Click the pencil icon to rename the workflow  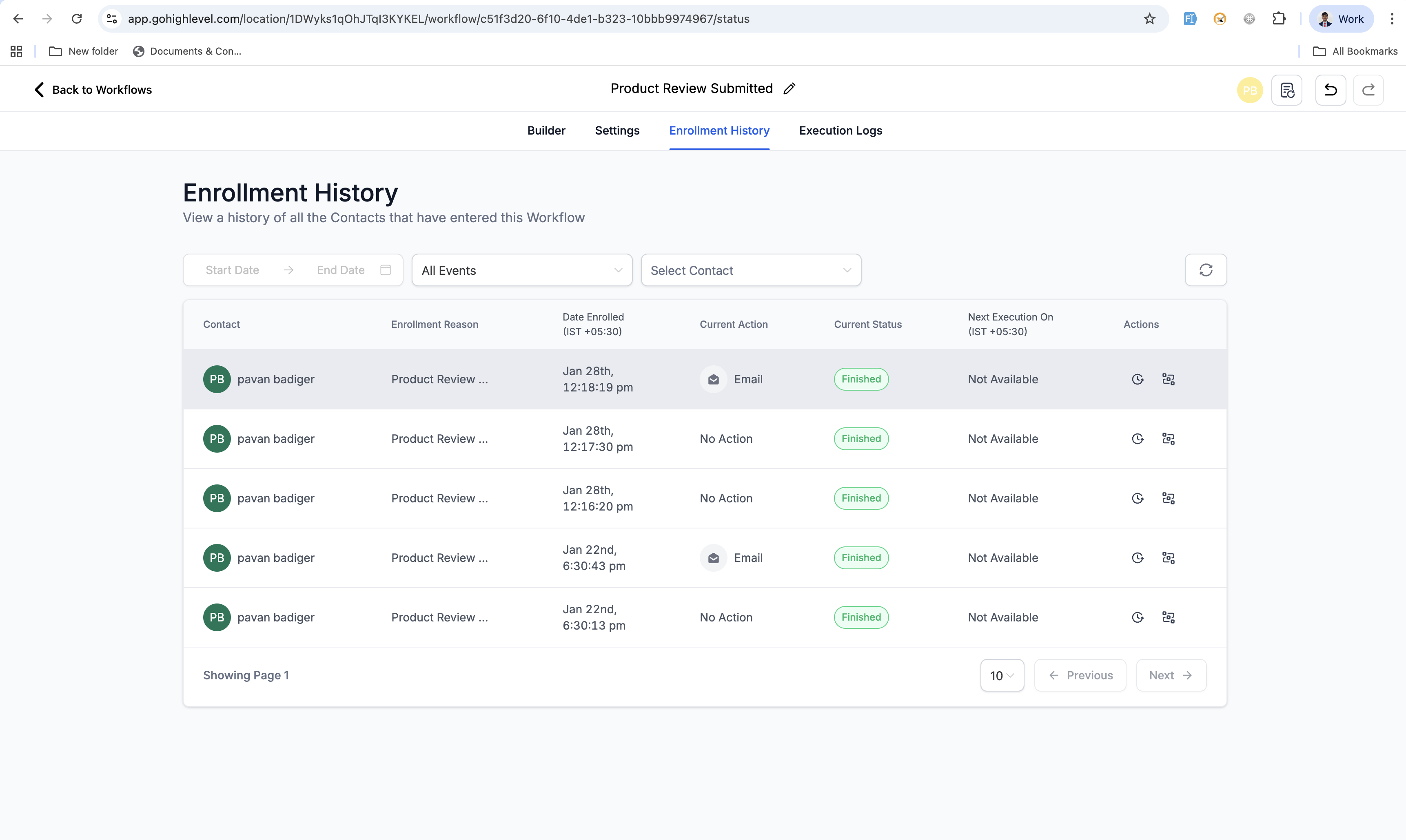pyautogui.click(x=789, y=89)
